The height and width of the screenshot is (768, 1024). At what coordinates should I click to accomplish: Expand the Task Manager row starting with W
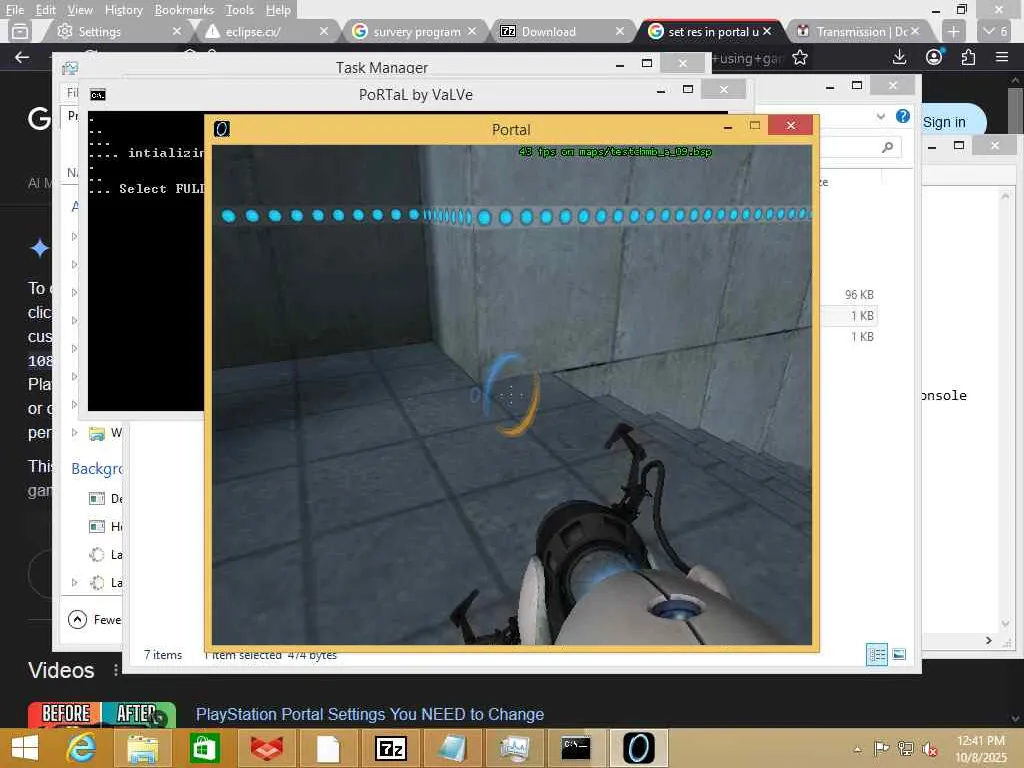74,432
